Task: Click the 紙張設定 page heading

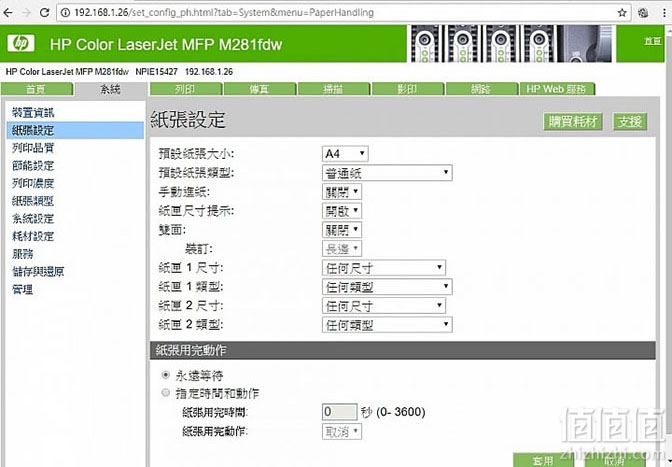Action: pyautogui.click(x=188, y=120)
